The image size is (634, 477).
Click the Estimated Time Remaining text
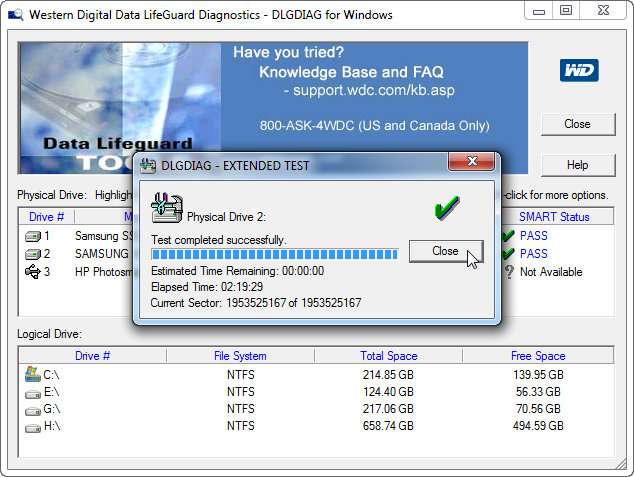point(237,271)
